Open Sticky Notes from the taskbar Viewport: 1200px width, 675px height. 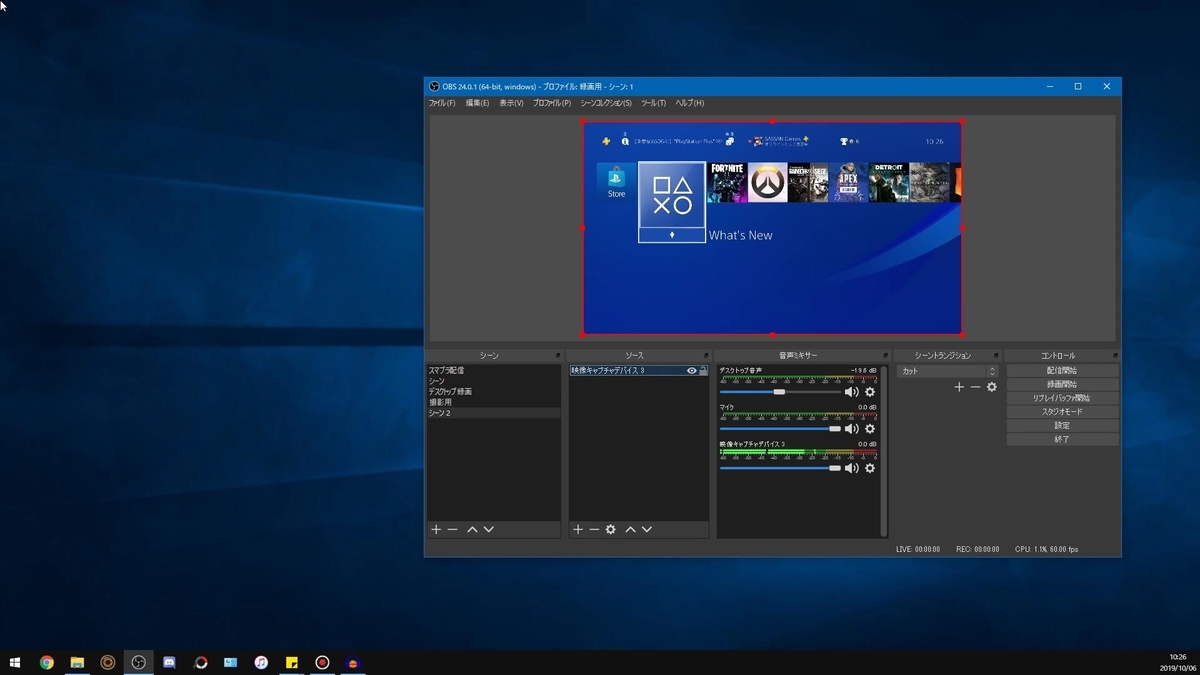tap(292, 662)
